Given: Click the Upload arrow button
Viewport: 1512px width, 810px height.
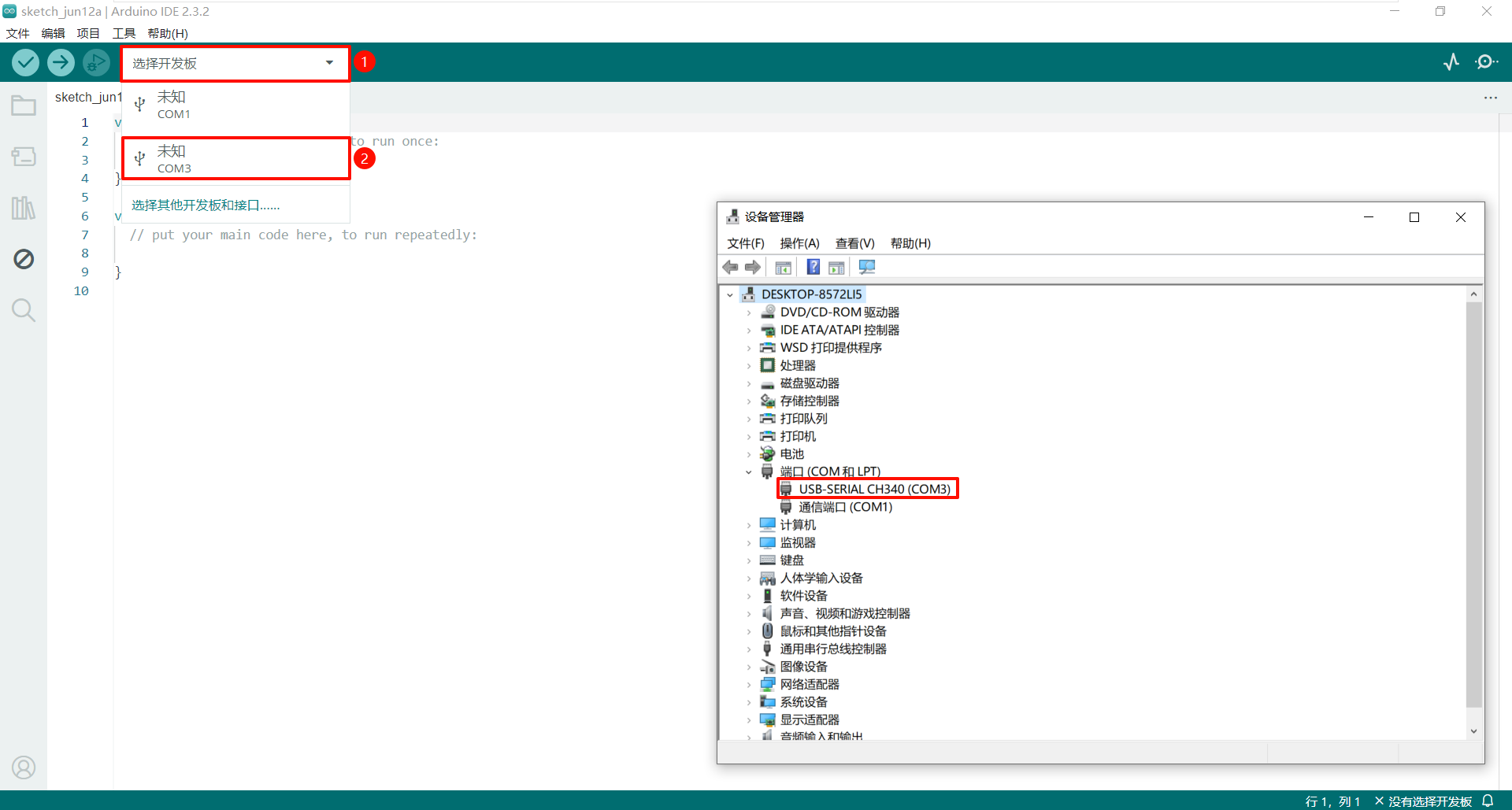Looking at the screenshot, I should coord(61,62).
